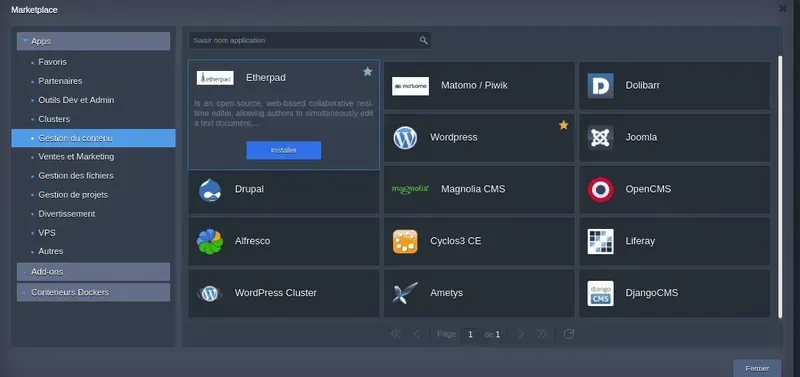The width and height of the screenshot is (800, 377).
Task: Click the Ametys logo icon
Action: coord(405,293)
